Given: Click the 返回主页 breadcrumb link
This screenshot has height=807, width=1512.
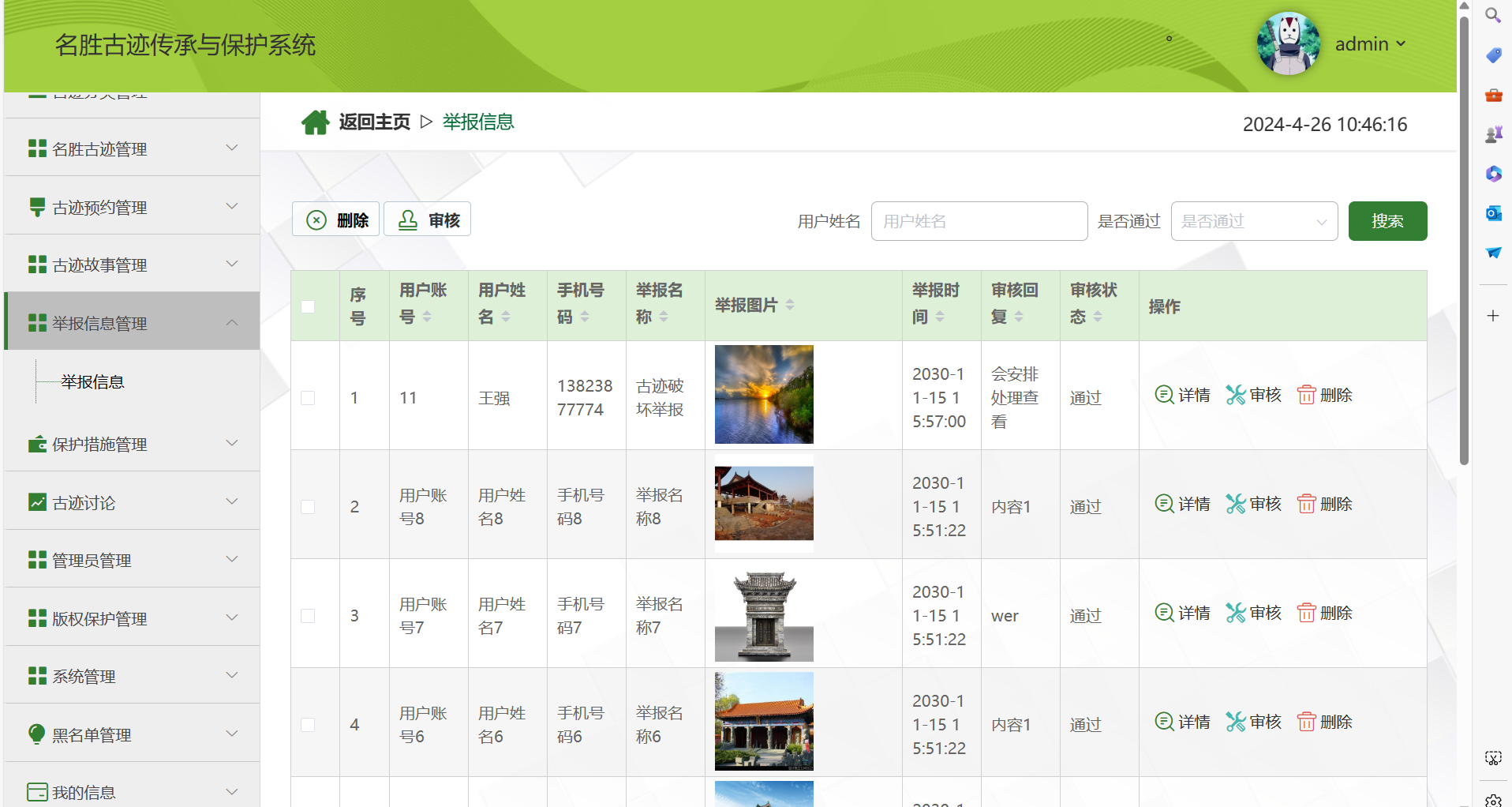Looking at the screenshot, I should tap(375, 122).
